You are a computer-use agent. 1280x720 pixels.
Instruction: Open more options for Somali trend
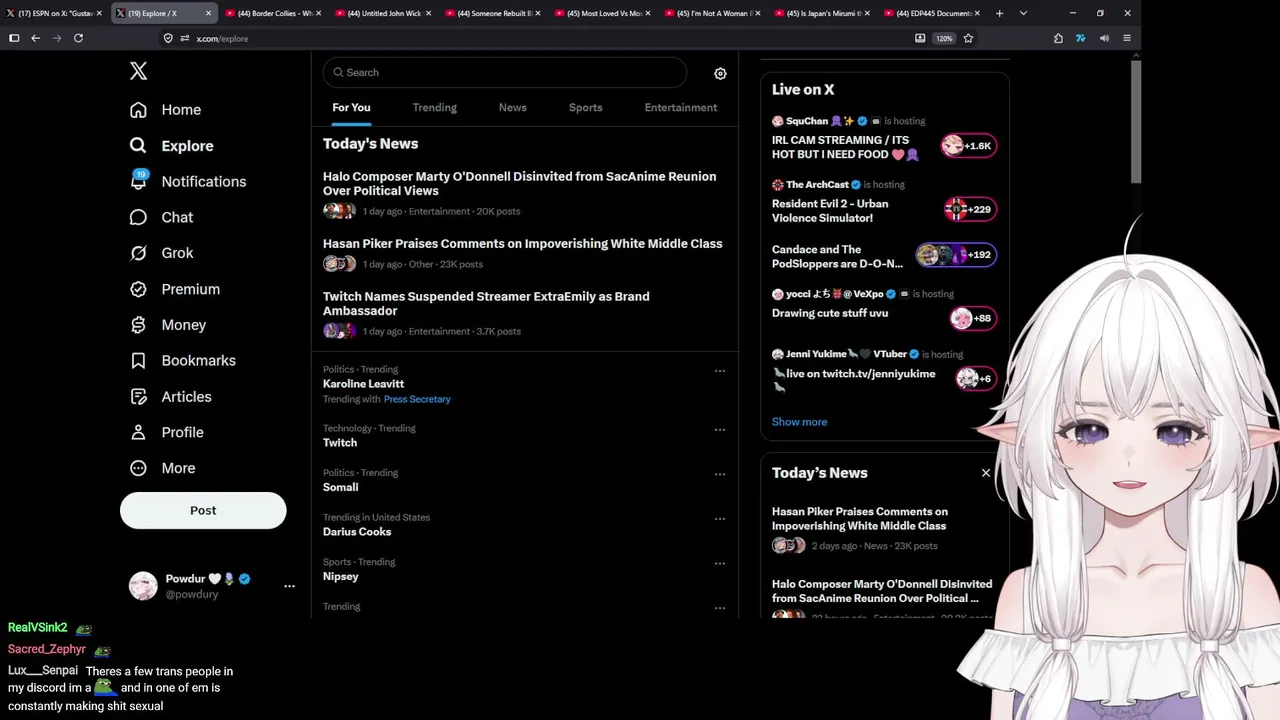coord(719,474)
